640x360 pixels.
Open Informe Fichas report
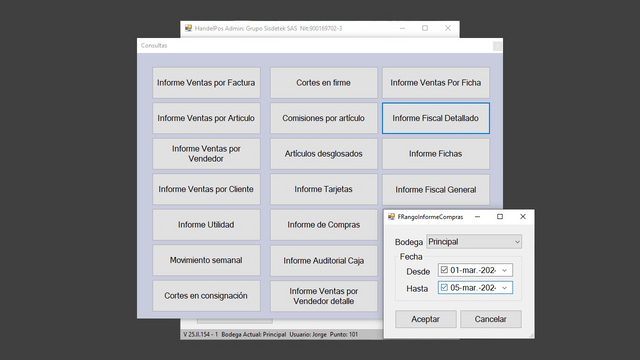point(436,154)
